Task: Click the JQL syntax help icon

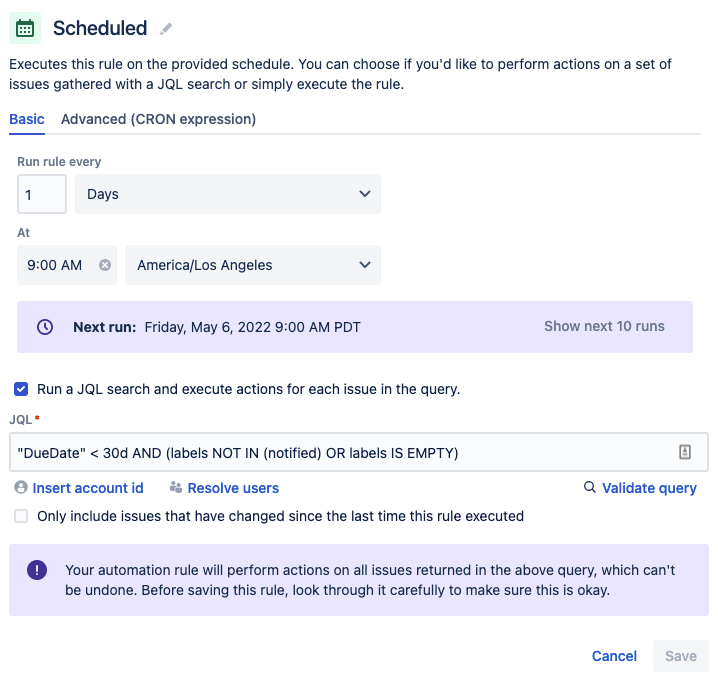Action: [685, 452]
